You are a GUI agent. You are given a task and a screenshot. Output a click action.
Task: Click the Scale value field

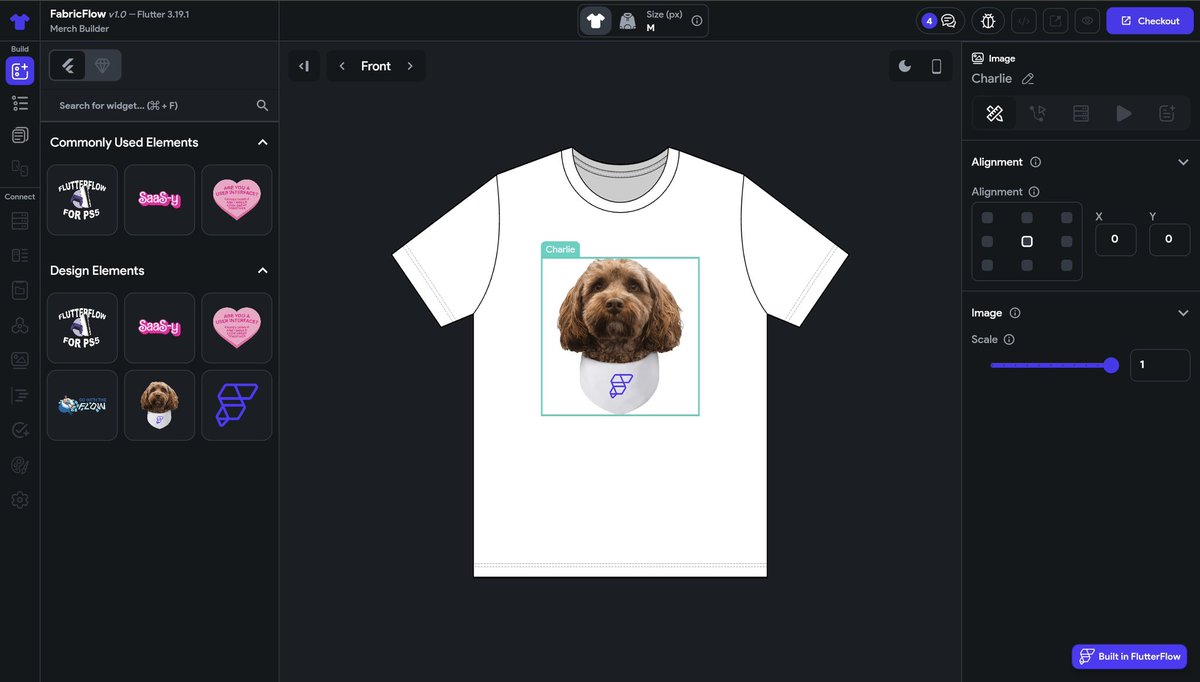(x=1160, y=365)
